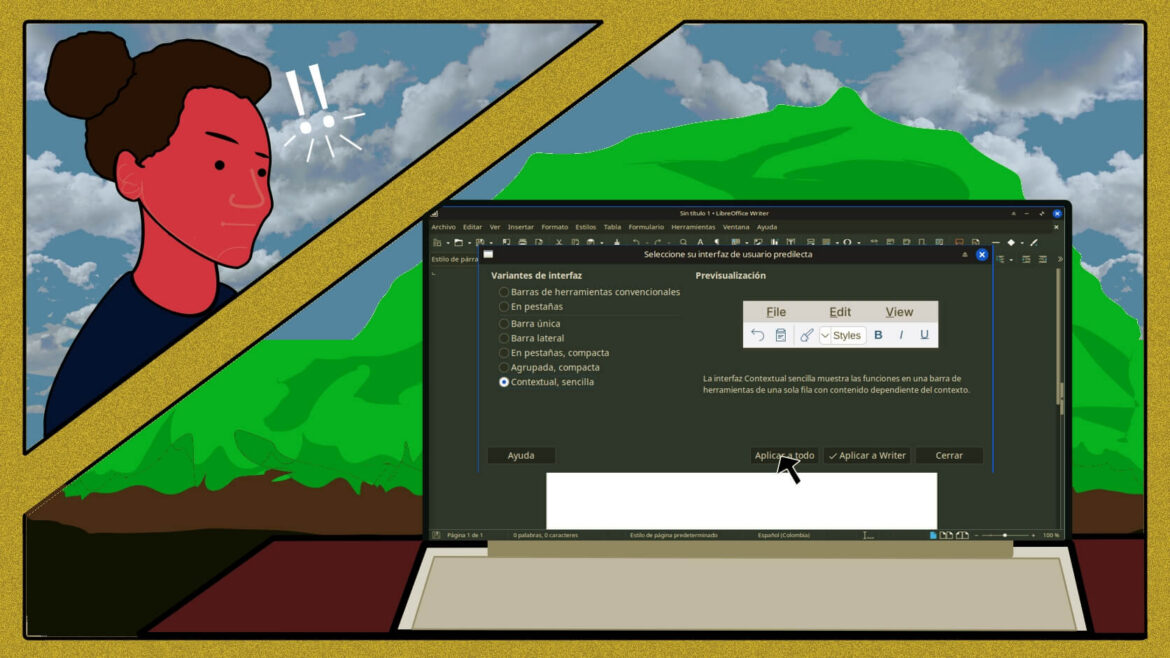
Task: Click the Insert line icon in toolbar
Action: (x=996, y=242)
